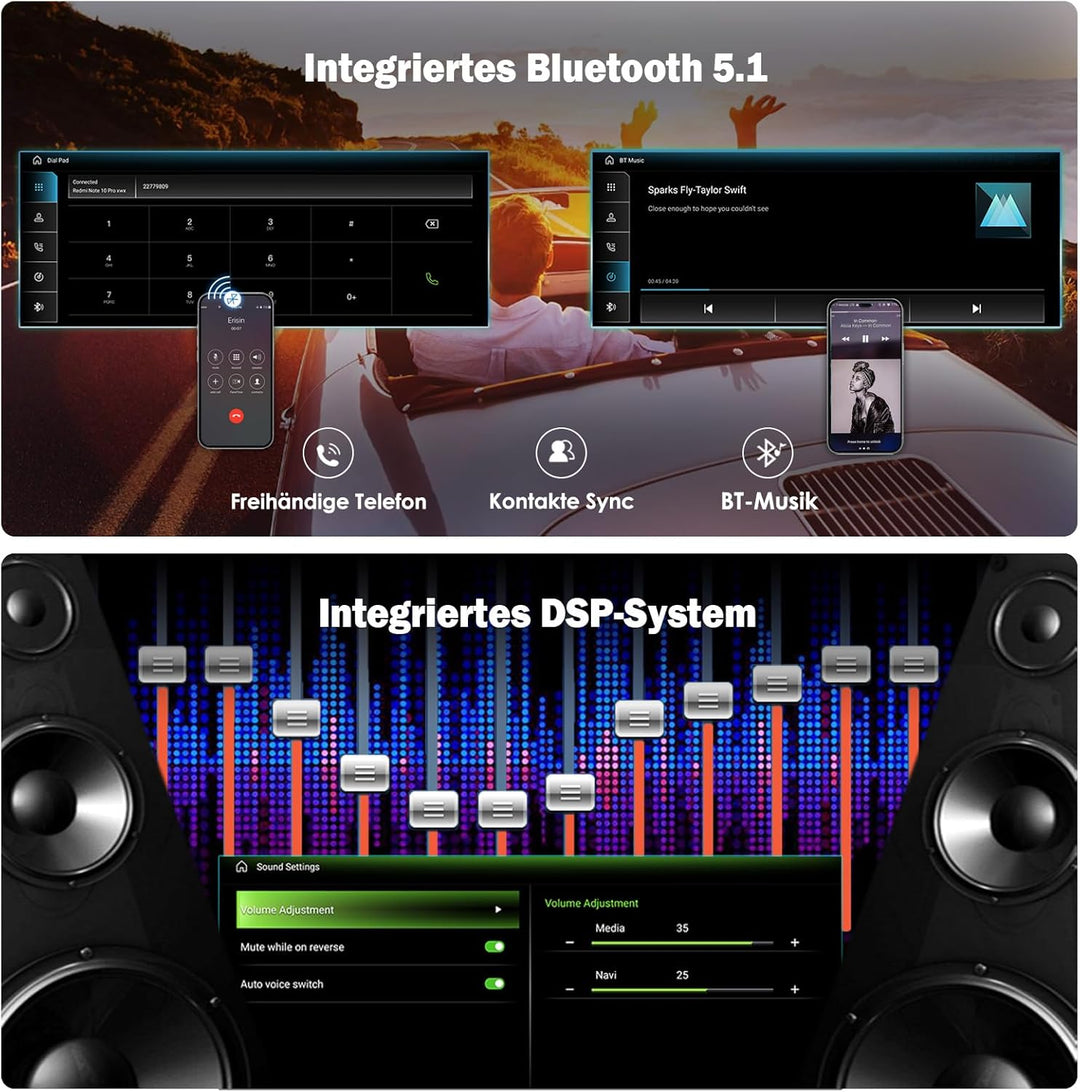Click the Media volume slider bar
This screenshot has width=1080, height=1092.
tap(682, 943)
